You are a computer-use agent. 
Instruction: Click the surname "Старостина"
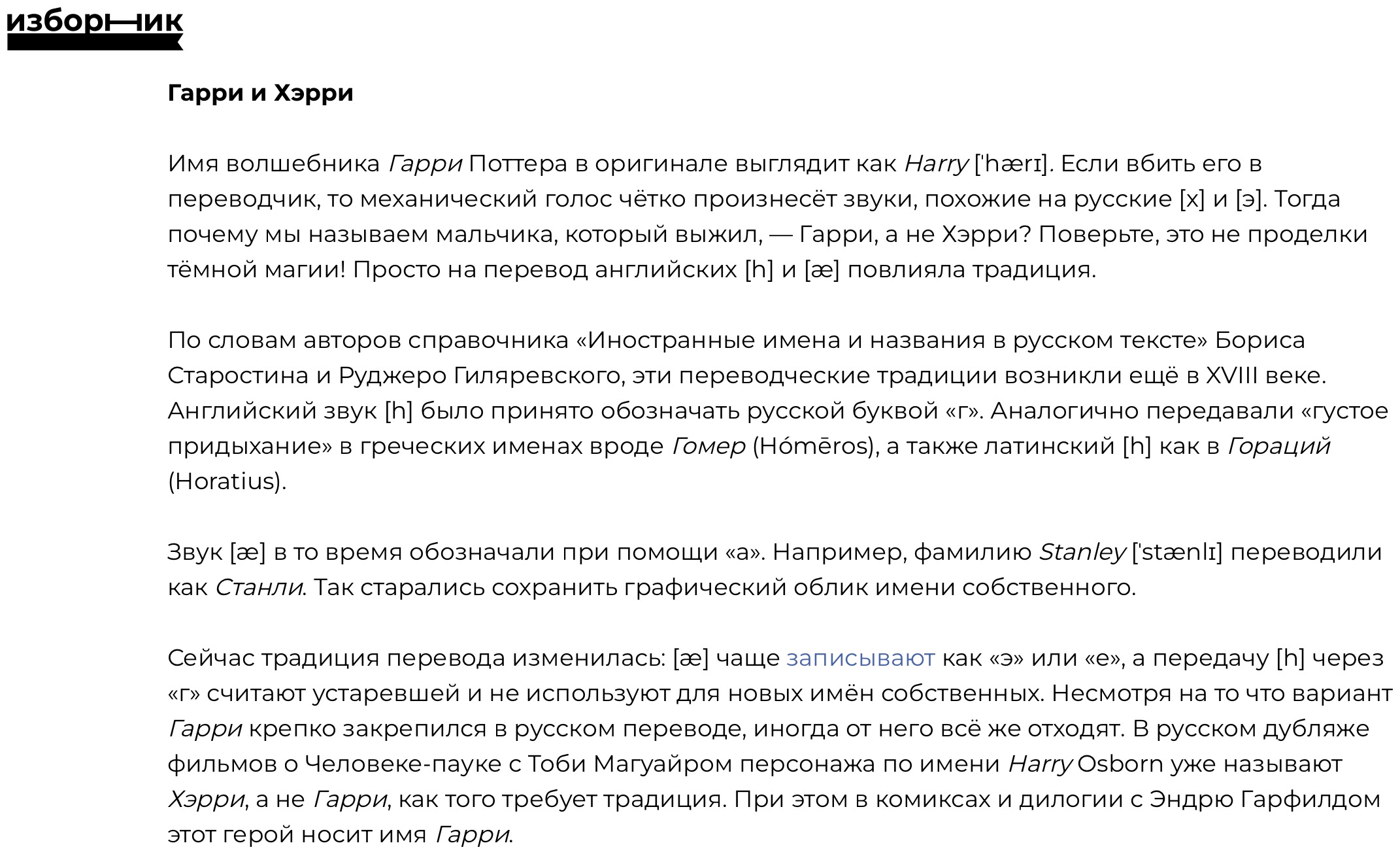[238, 375]
